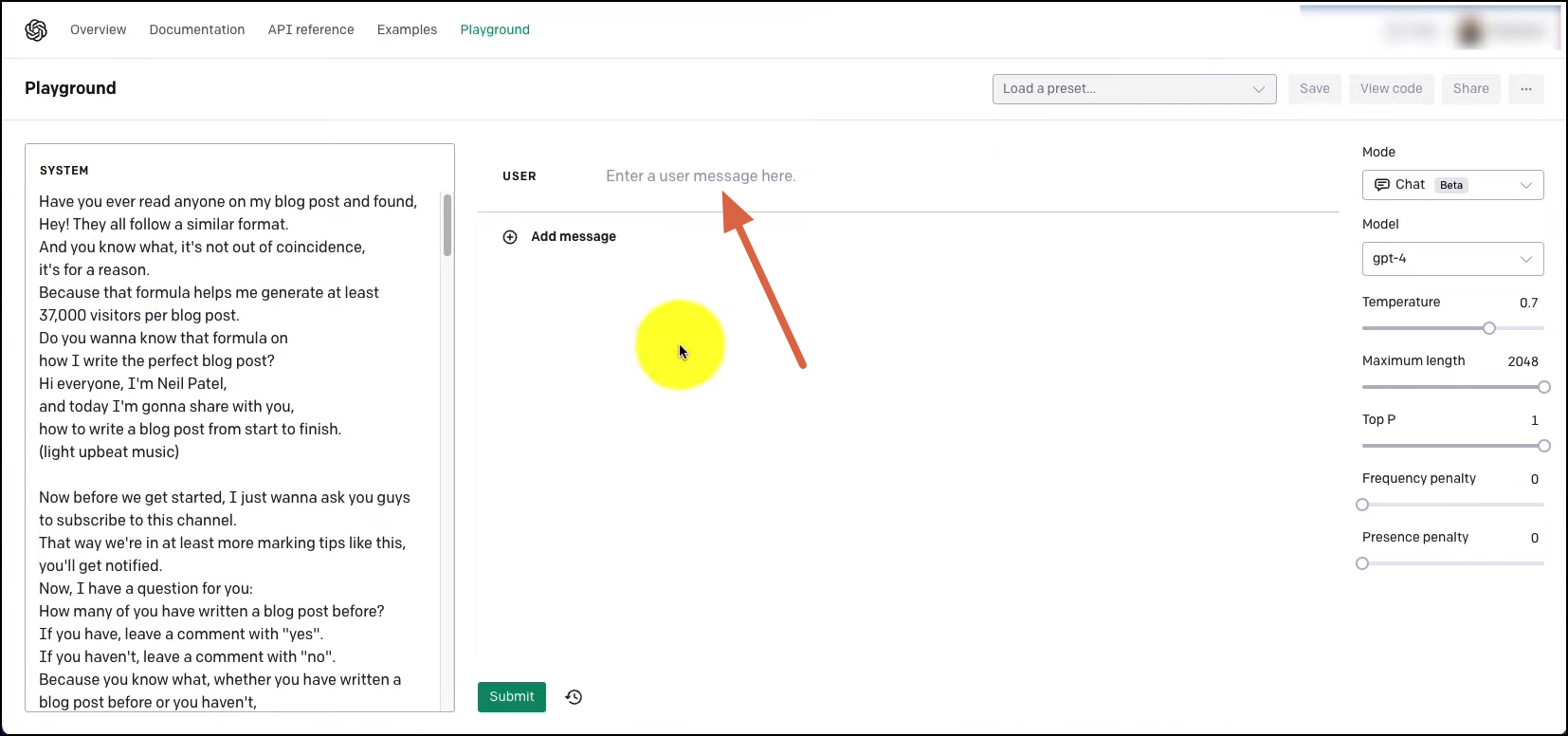Viewport: 1568px width, 736px height.
Task: Click the Beta badge in Mode
Action: pos(1451,185)
